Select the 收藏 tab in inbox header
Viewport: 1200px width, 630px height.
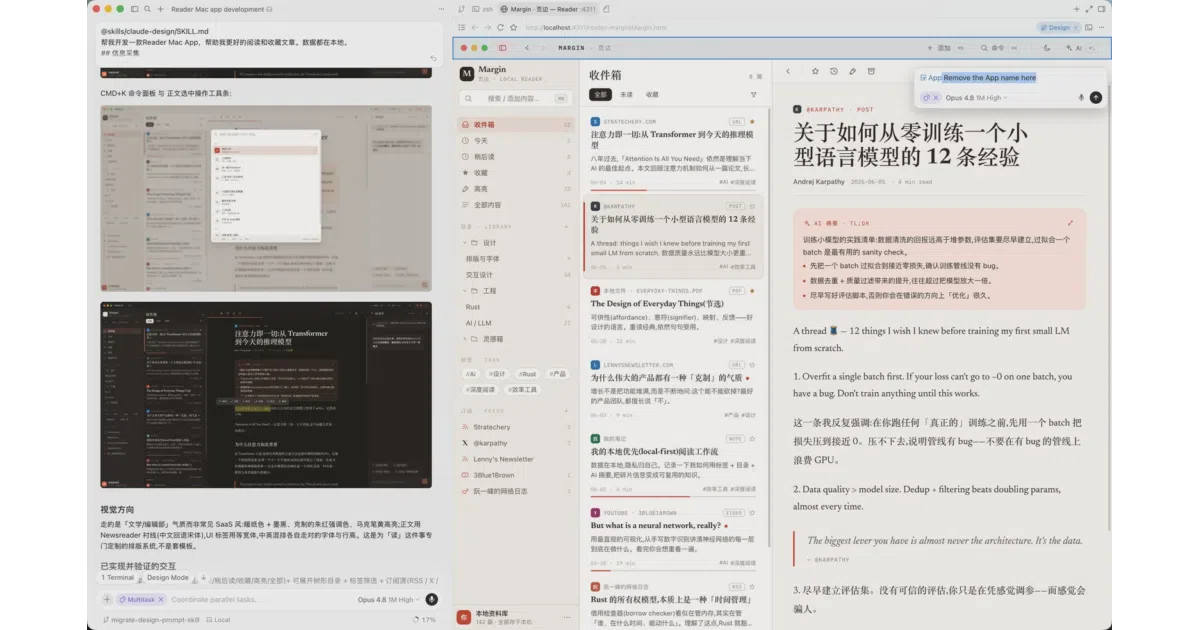click(x=652, y=95)
